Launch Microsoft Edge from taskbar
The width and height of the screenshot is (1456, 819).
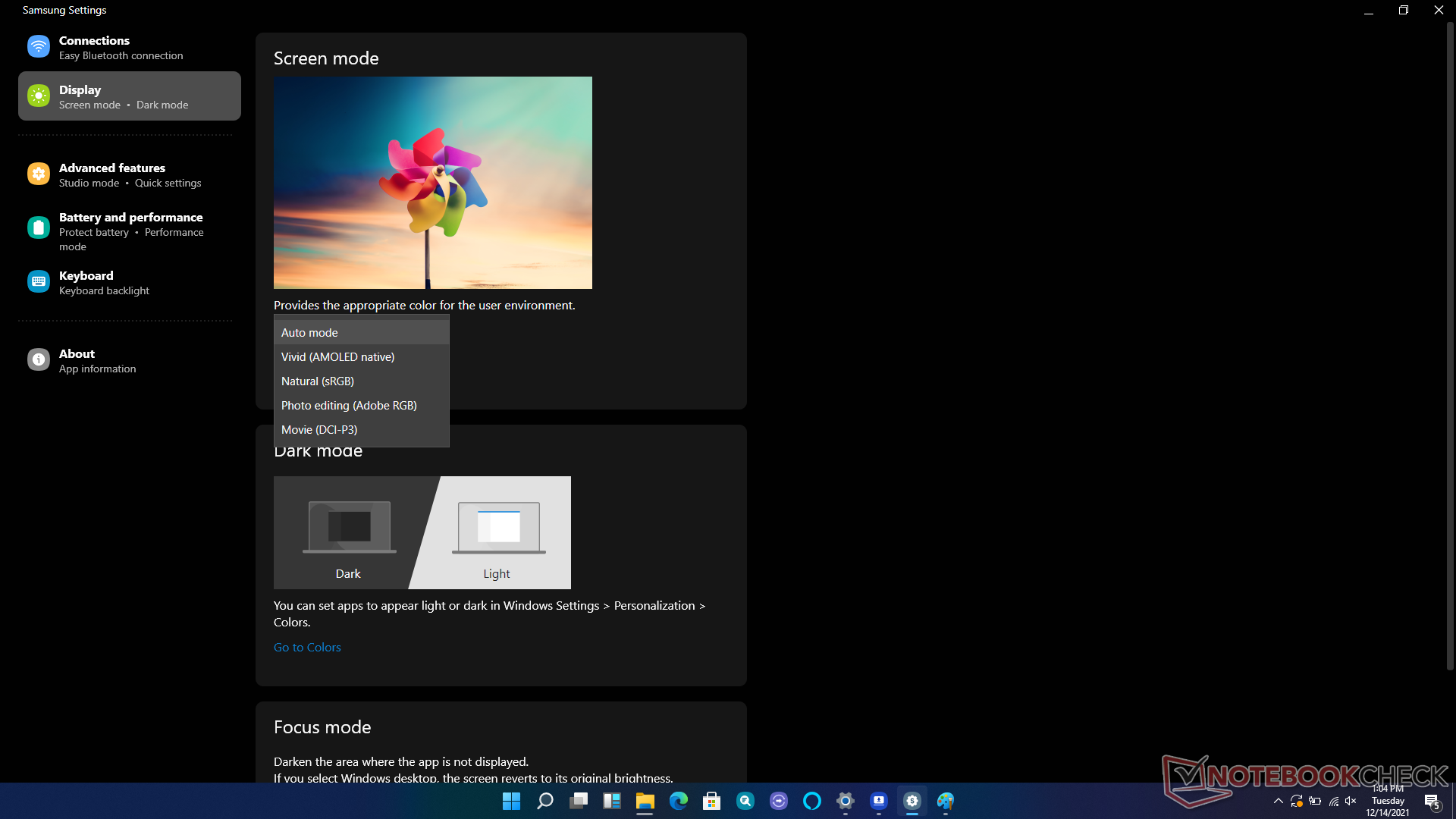tap(678, 801)
